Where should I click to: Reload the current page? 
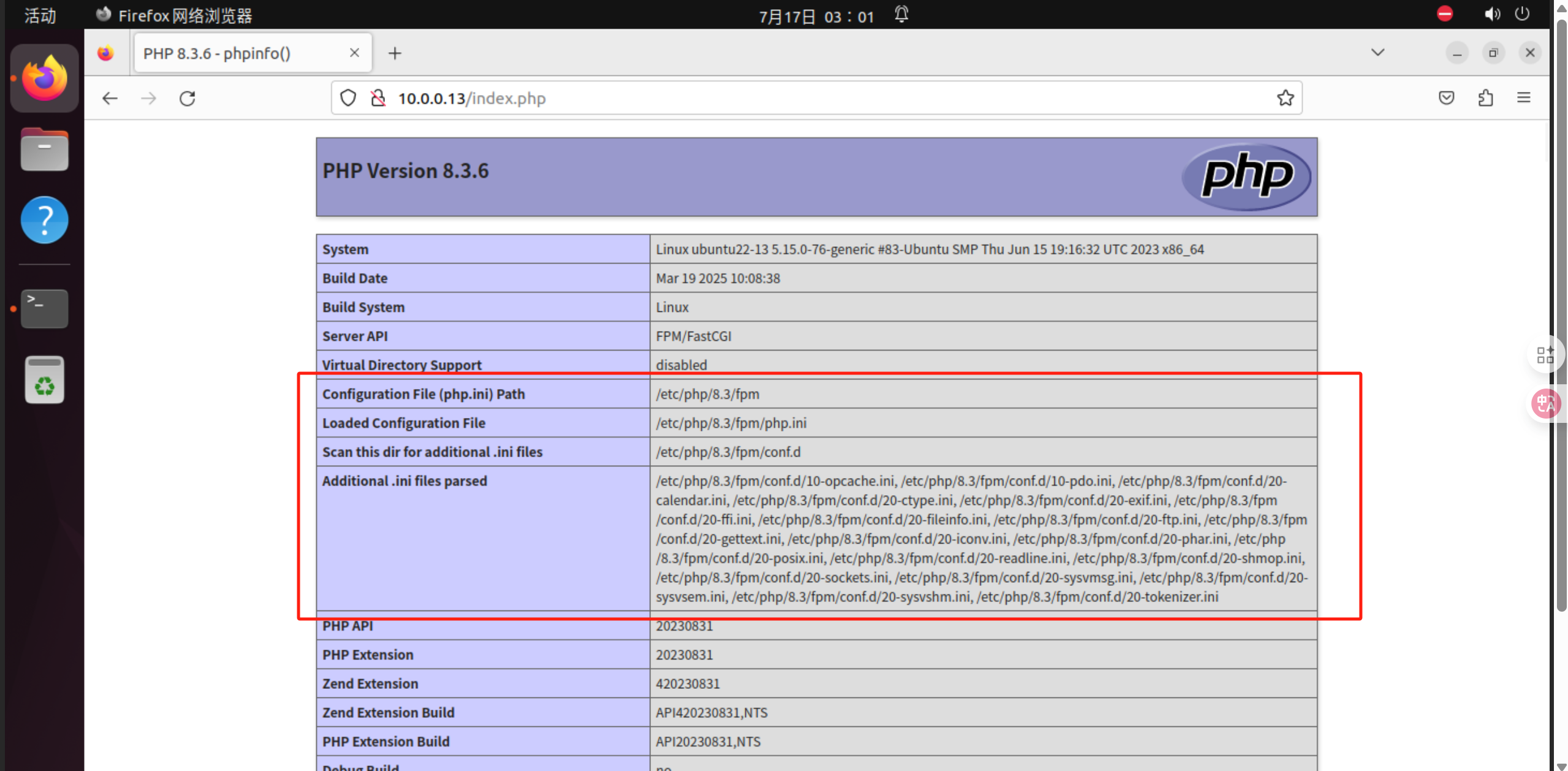click(x=188, y=98)
